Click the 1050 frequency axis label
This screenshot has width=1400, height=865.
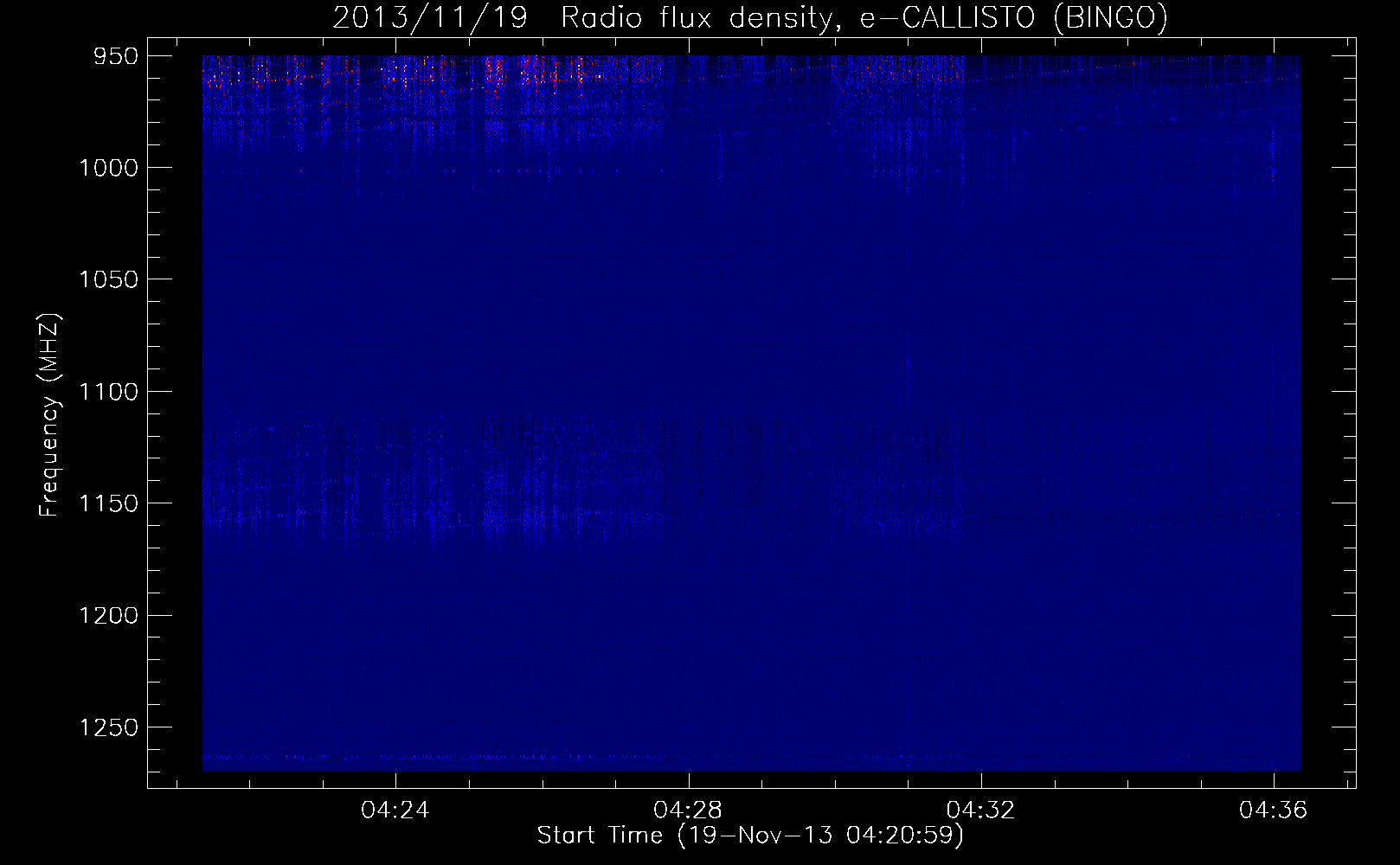(108, 279)
